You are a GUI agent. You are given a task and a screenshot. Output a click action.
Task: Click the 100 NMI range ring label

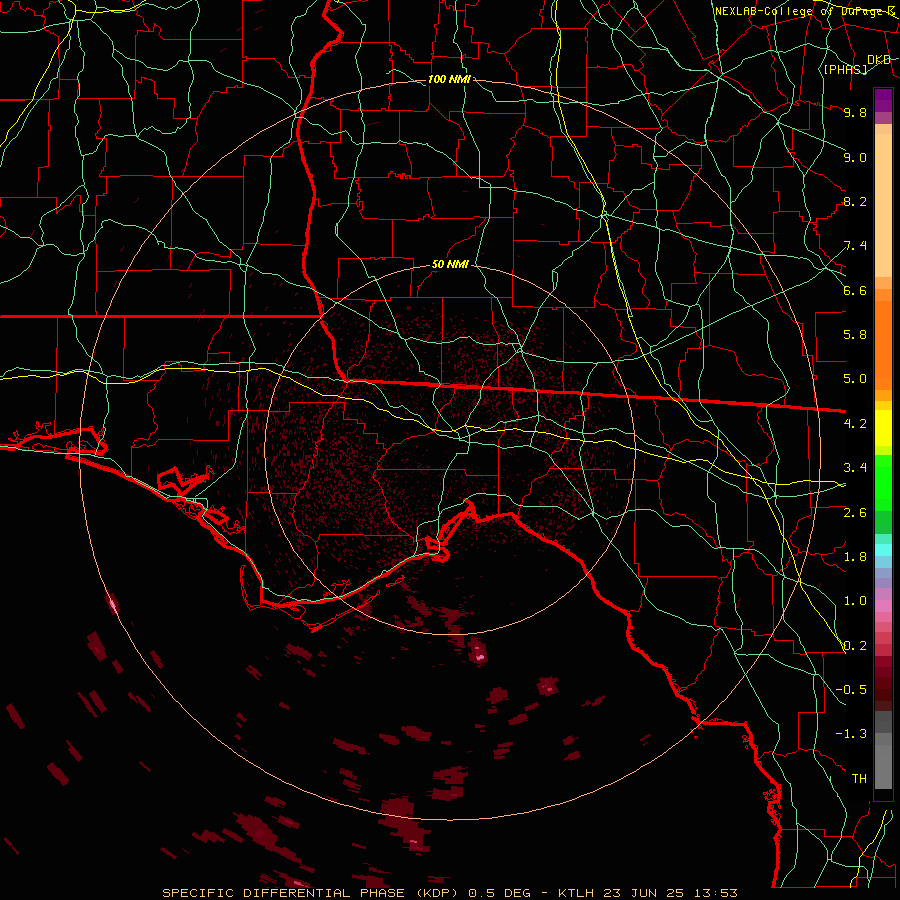(x=449, y=79)
